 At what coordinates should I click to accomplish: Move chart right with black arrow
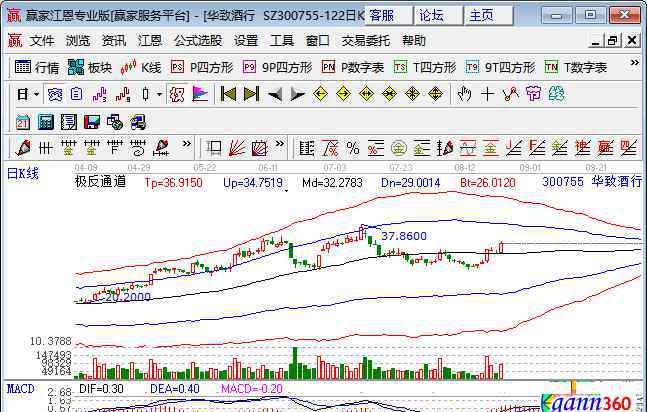pyautogui.click(x=297, y=95)
